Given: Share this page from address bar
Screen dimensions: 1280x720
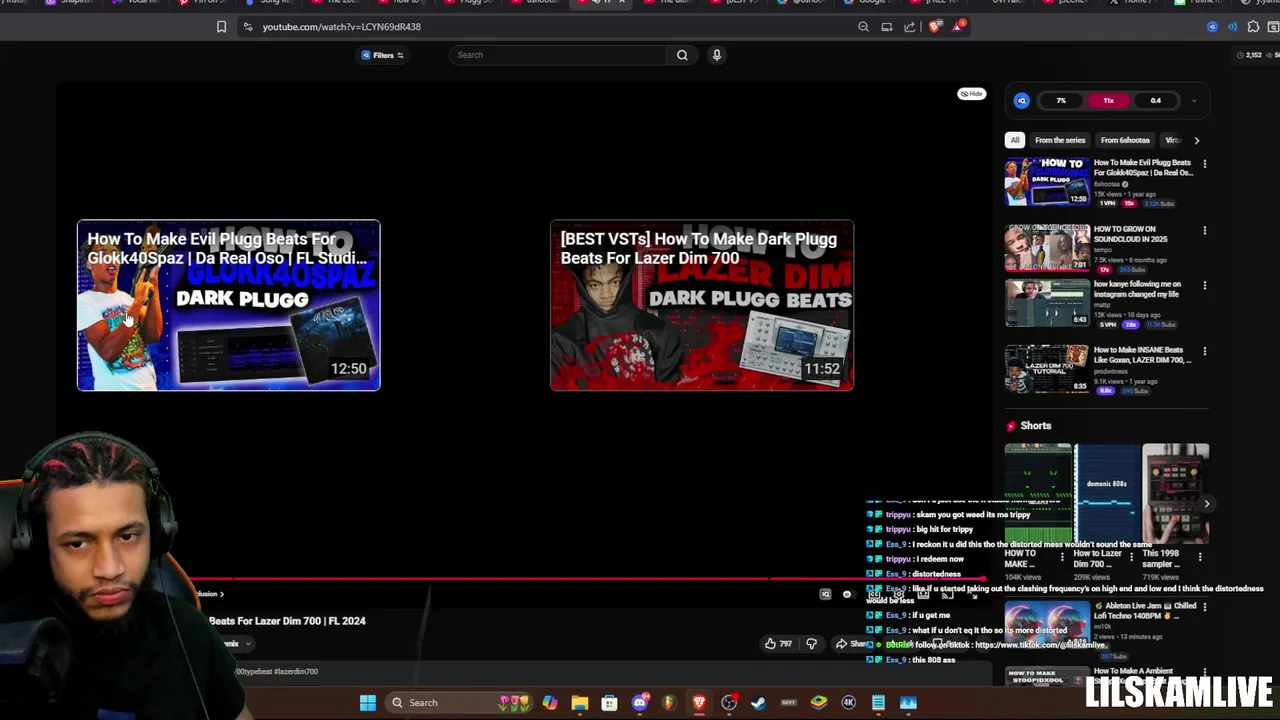Looking at the screenshot, I should pos(909,27).
